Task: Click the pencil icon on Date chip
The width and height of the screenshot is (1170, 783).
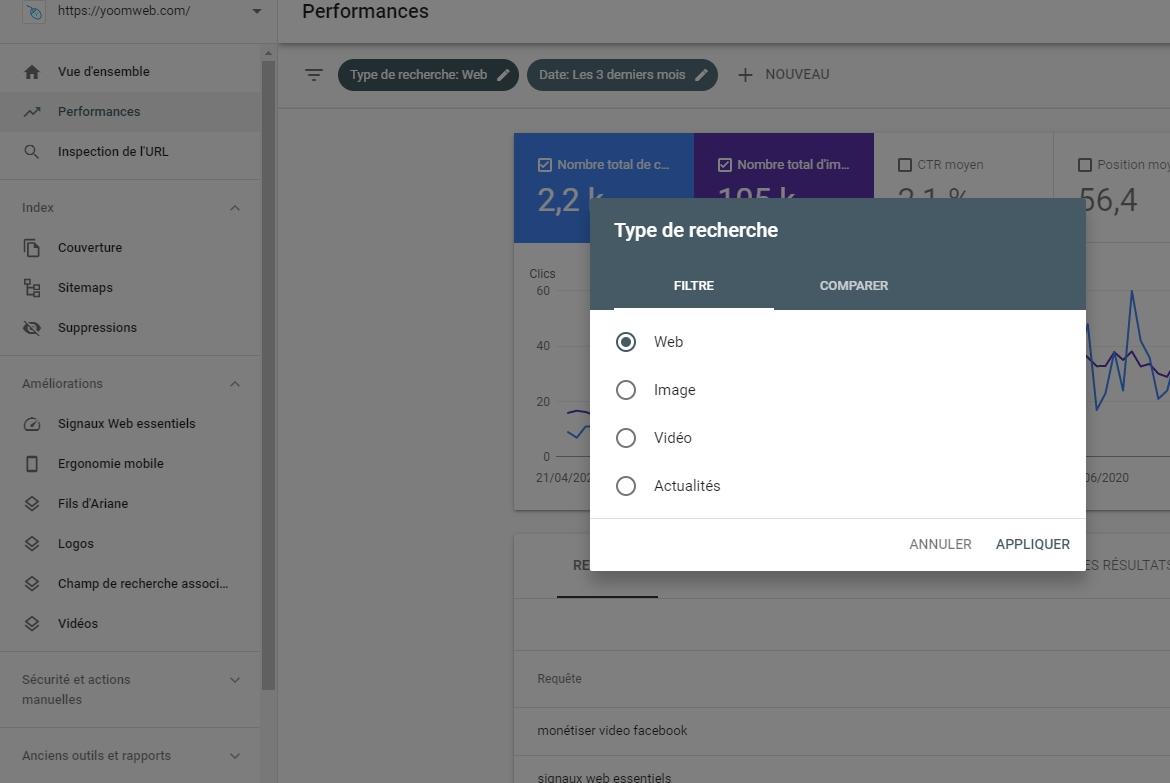Action: point(702,75)
